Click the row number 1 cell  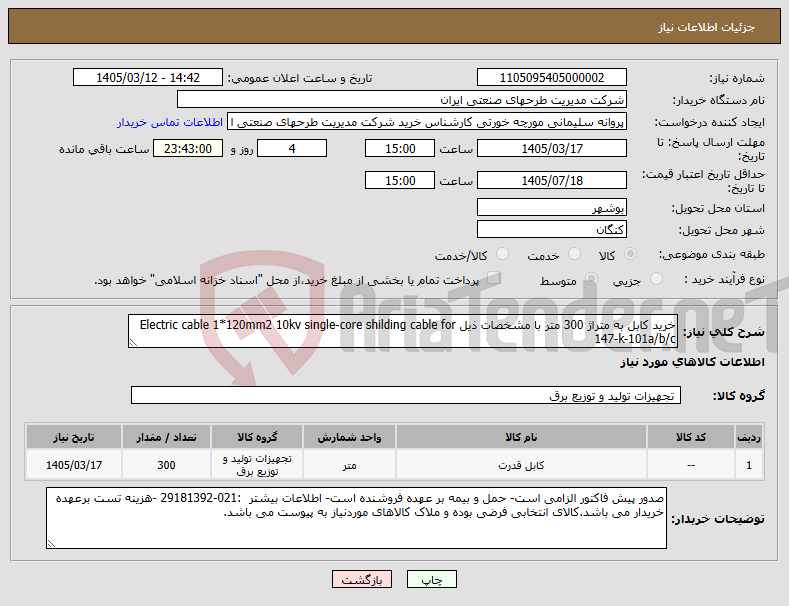pyautogui.click(x=749, y=465)
